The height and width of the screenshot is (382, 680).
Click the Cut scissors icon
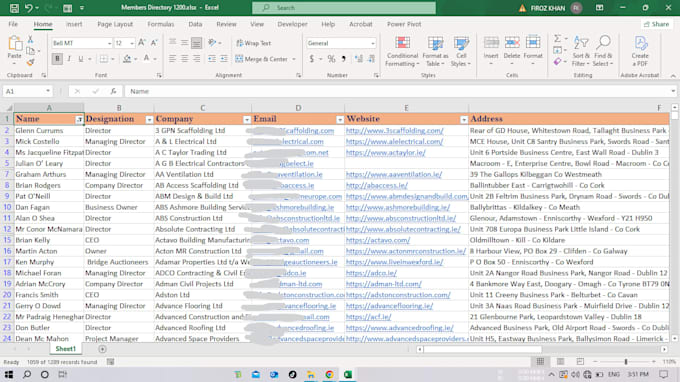tap(30, 39)
